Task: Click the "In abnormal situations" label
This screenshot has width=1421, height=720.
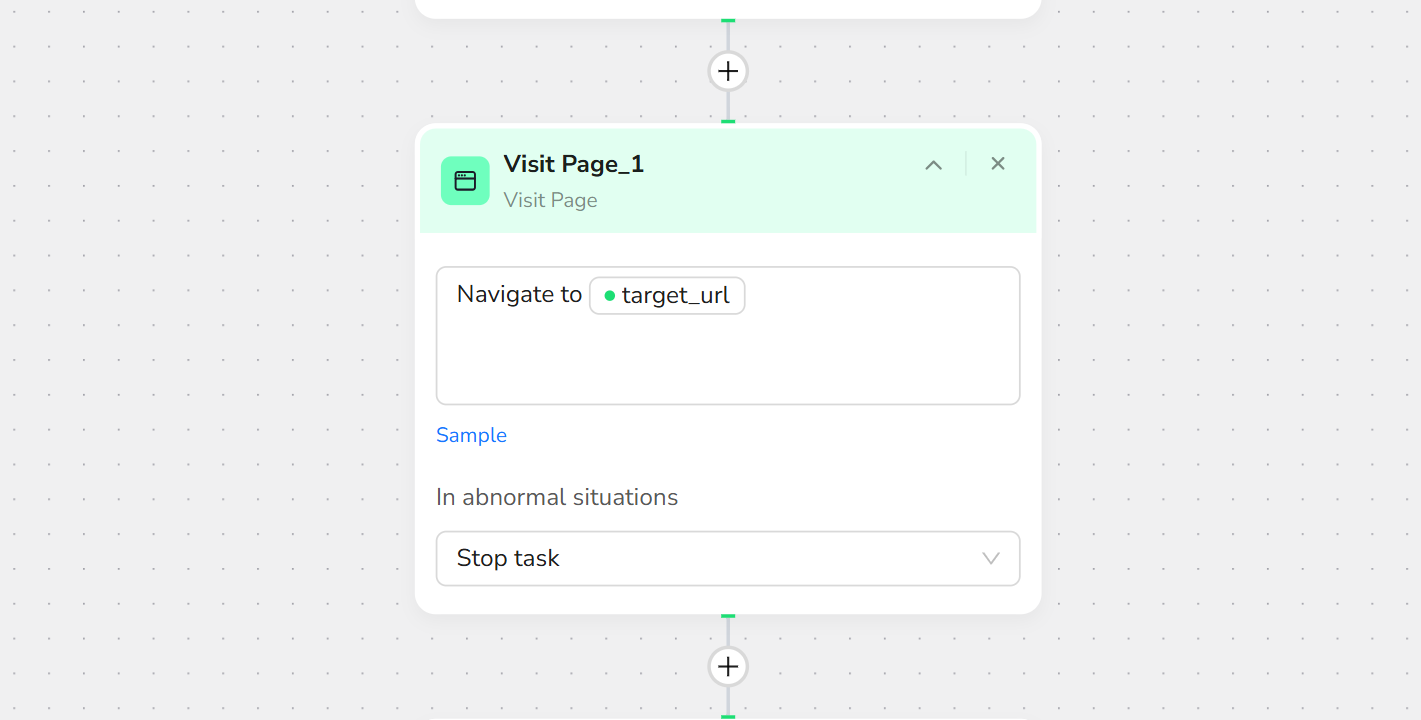Action: tap(557, 497)
